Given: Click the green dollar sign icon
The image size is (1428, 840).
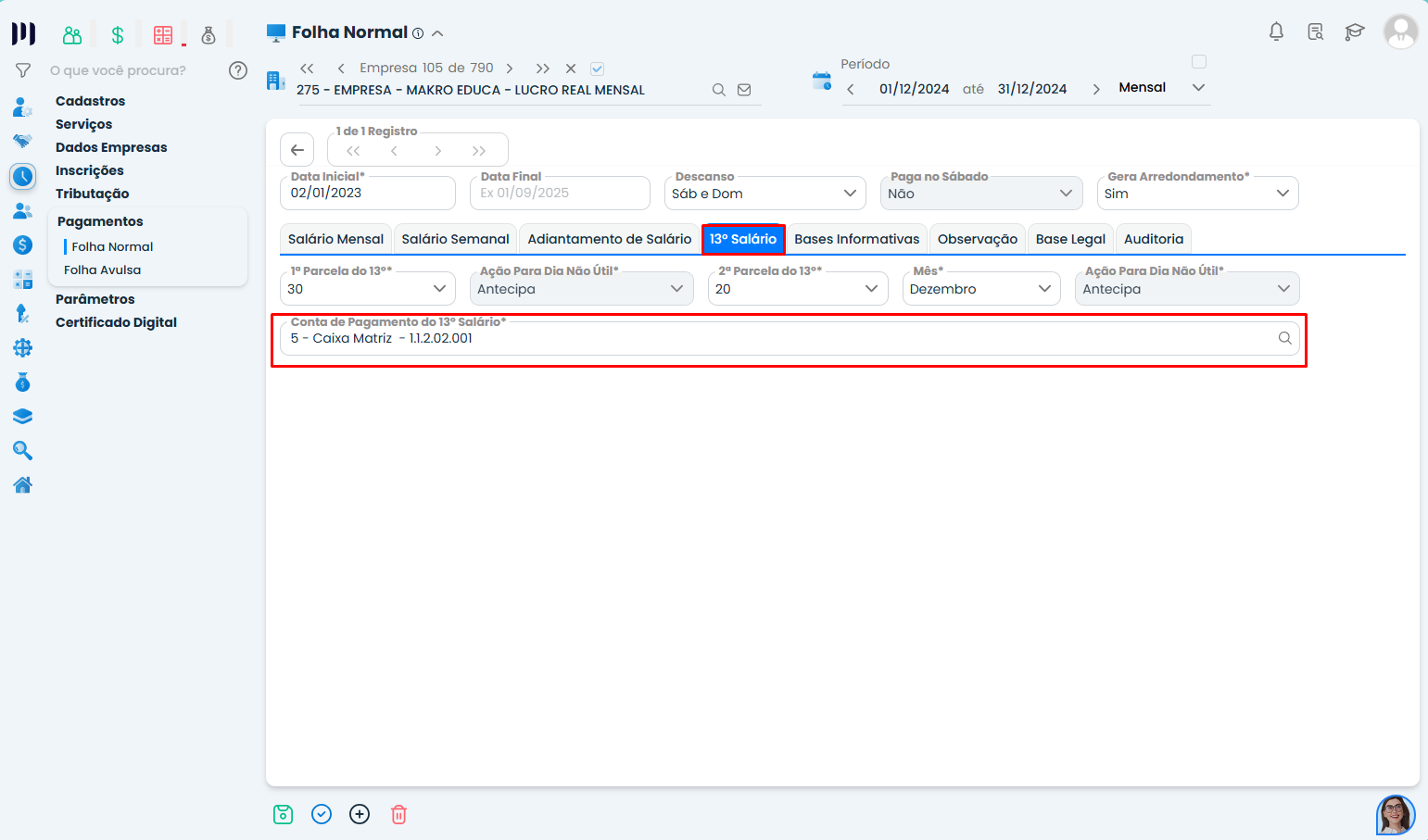Looking at the screenshot, I should pos(118,35).
